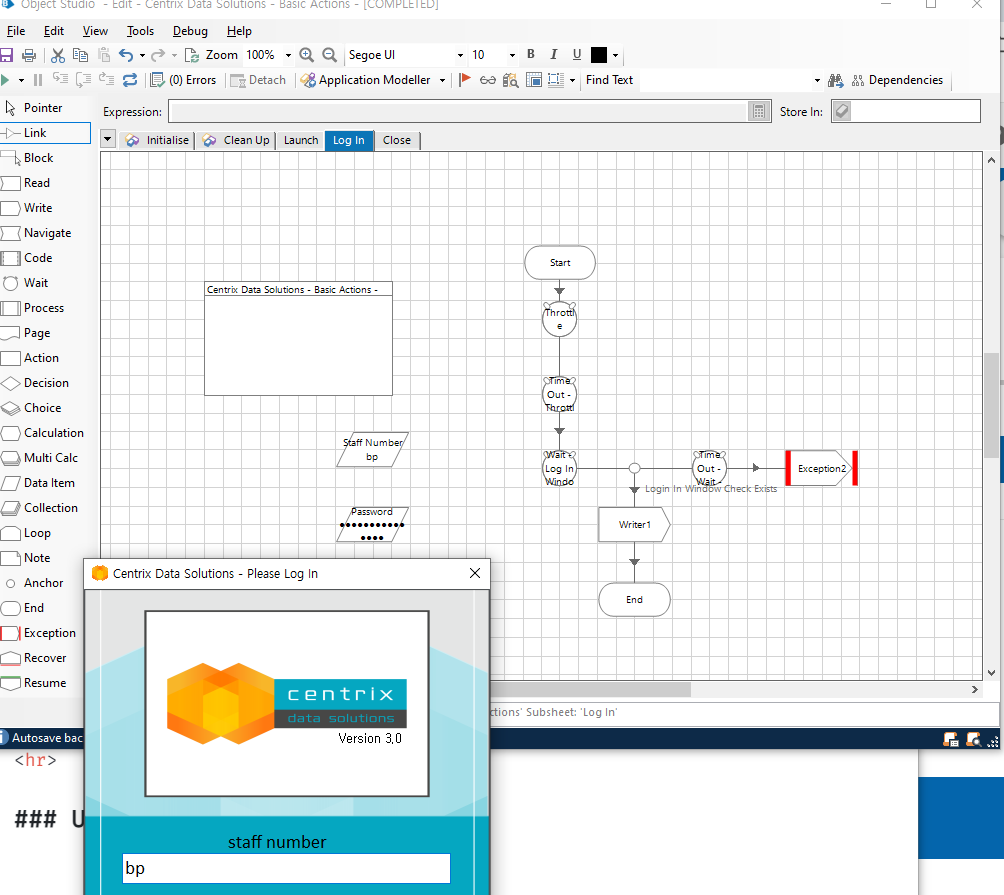Click the find references binoculars-page icon
1004x895 pixels.
[x=510, y=80]
